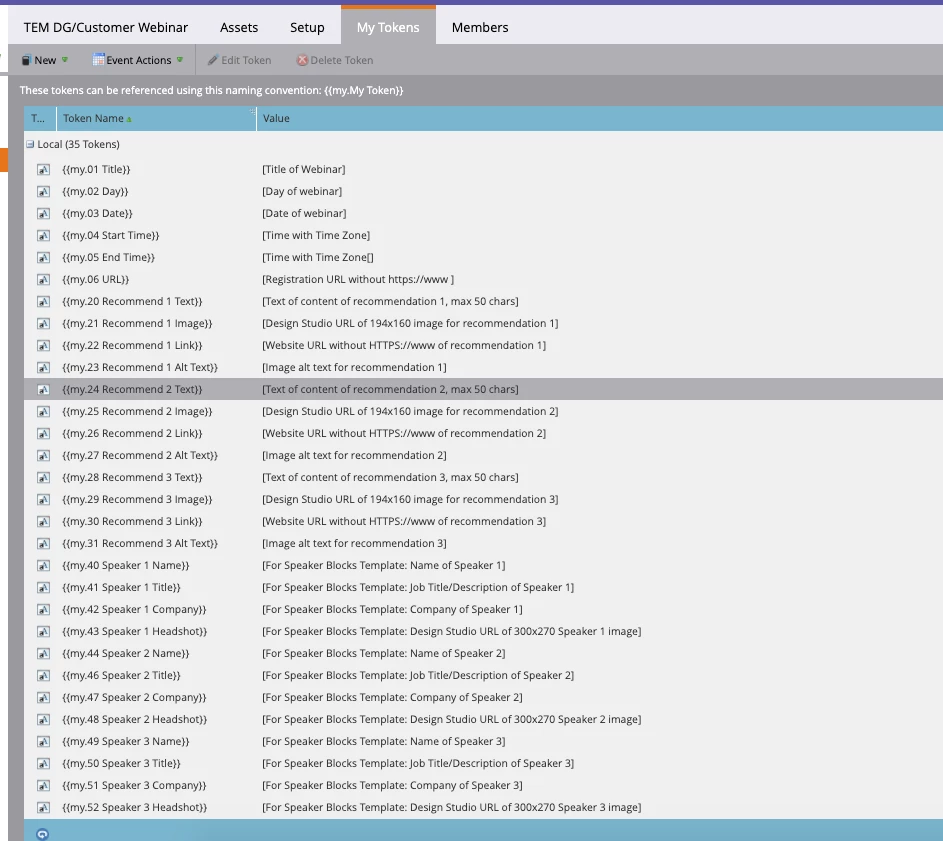Click the token icon beside my.21 Recommend 1 Image
This screenshot has width=943, height=841.
click(x=43, y=324)
